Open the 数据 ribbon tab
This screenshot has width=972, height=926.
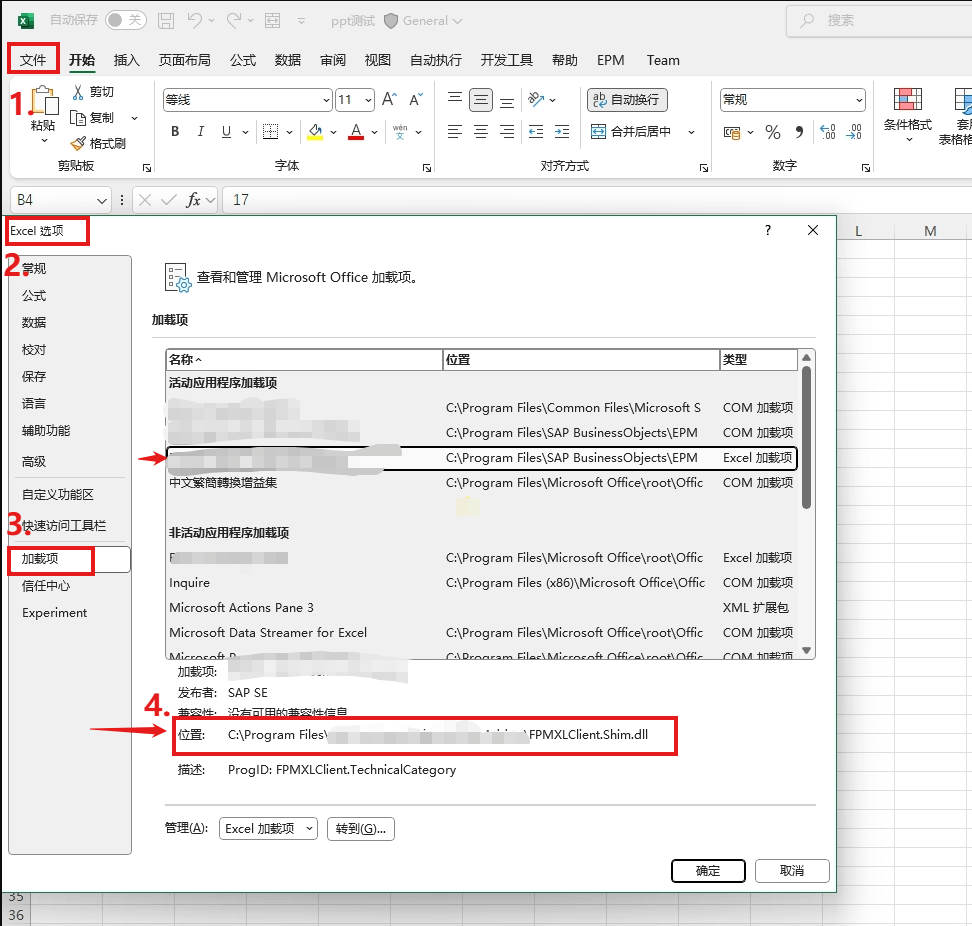(x=288, y=60)
